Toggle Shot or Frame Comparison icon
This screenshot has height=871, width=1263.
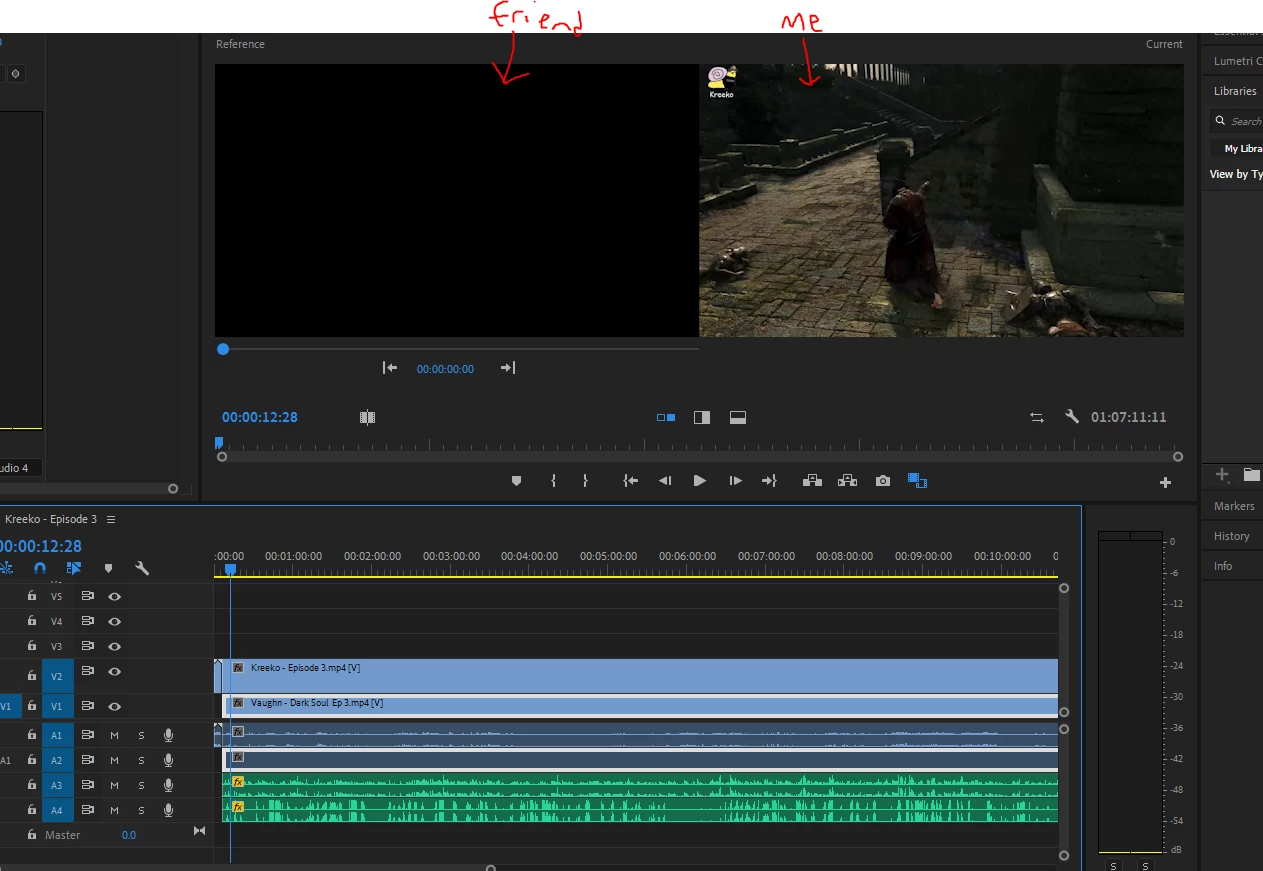(367, 418)
